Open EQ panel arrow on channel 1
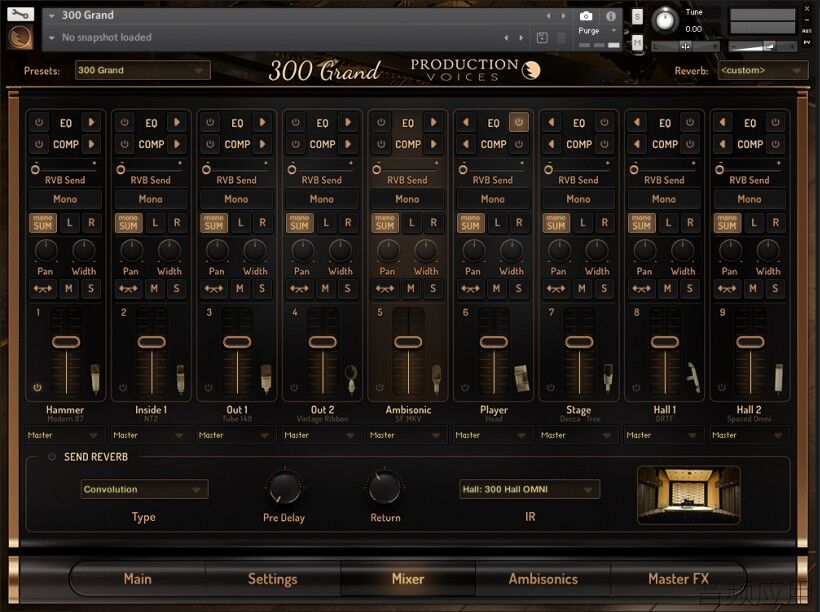The width and height of the screenshot is (820, 612). 92,122
